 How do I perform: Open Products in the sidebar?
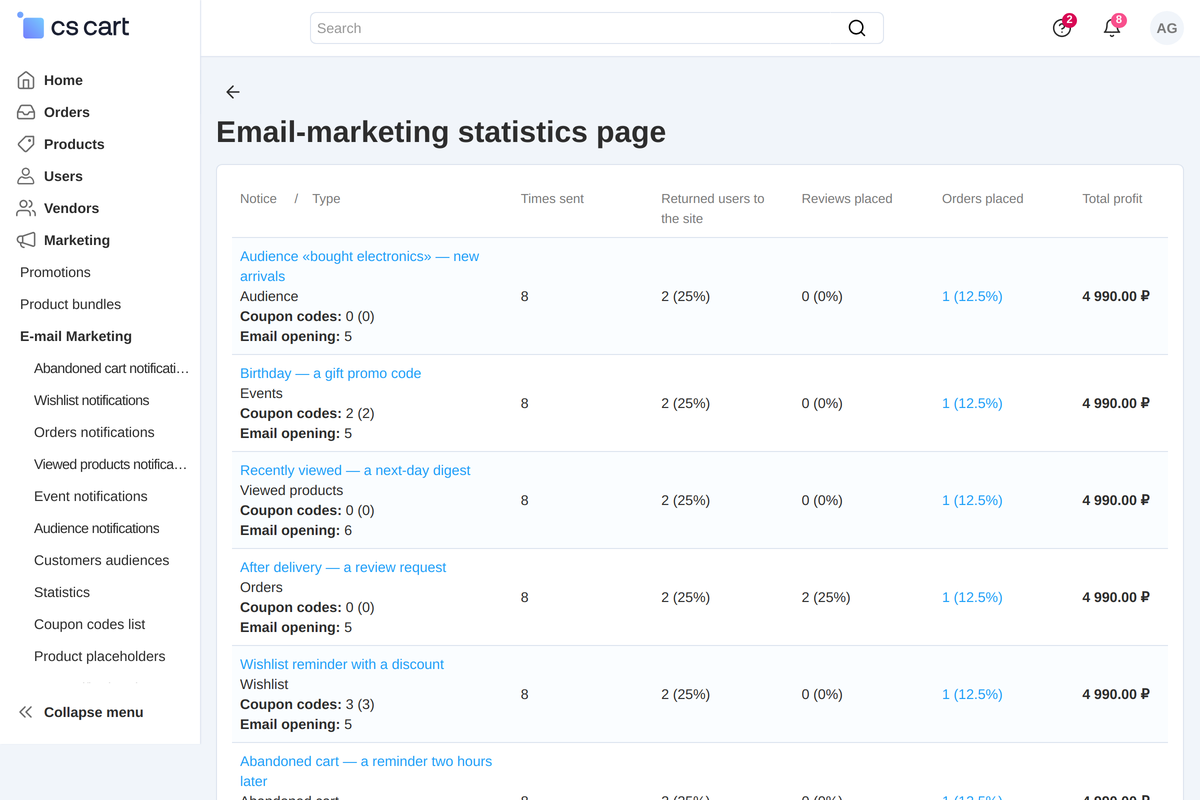click(x=74, y=144)
